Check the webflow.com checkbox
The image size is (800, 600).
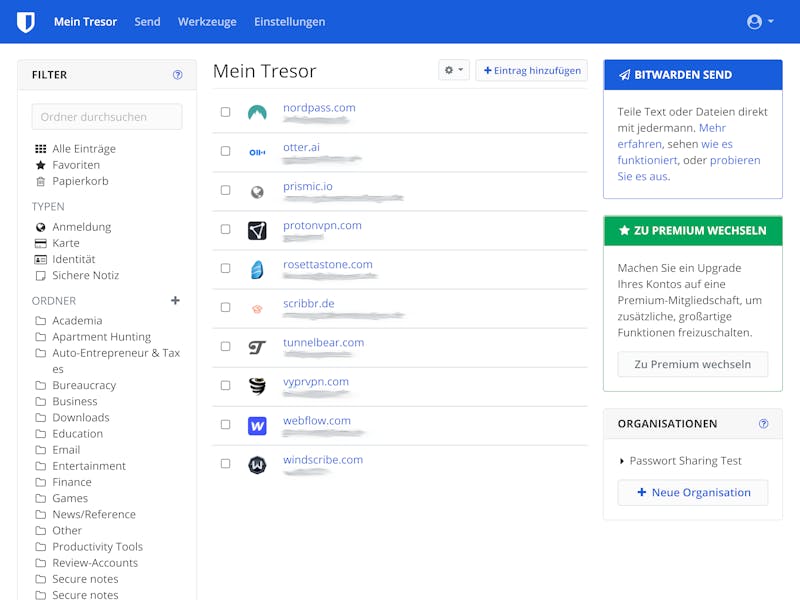(x=225, y=424)
